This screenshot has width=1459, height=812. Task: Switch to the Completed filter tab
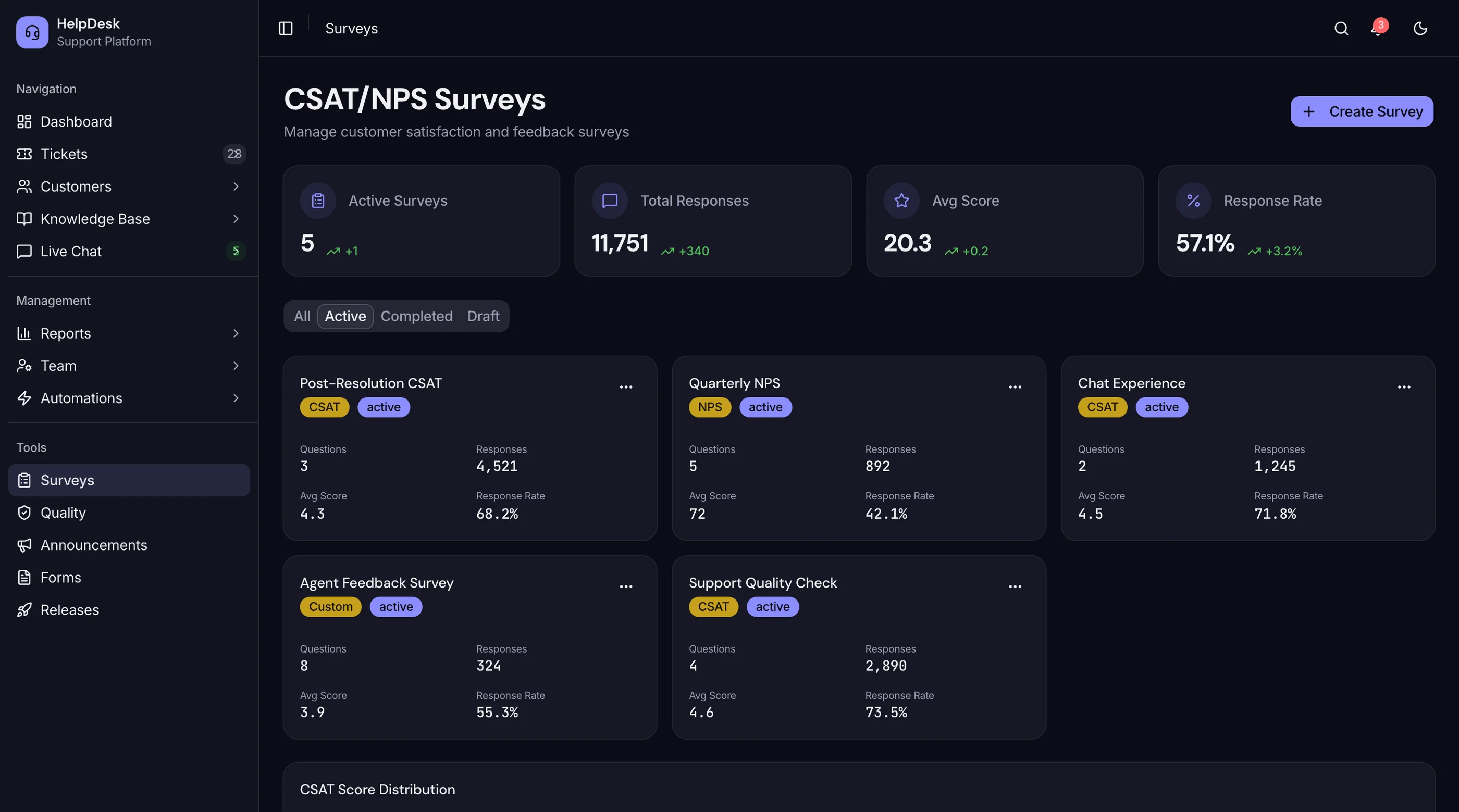[416, 316]
